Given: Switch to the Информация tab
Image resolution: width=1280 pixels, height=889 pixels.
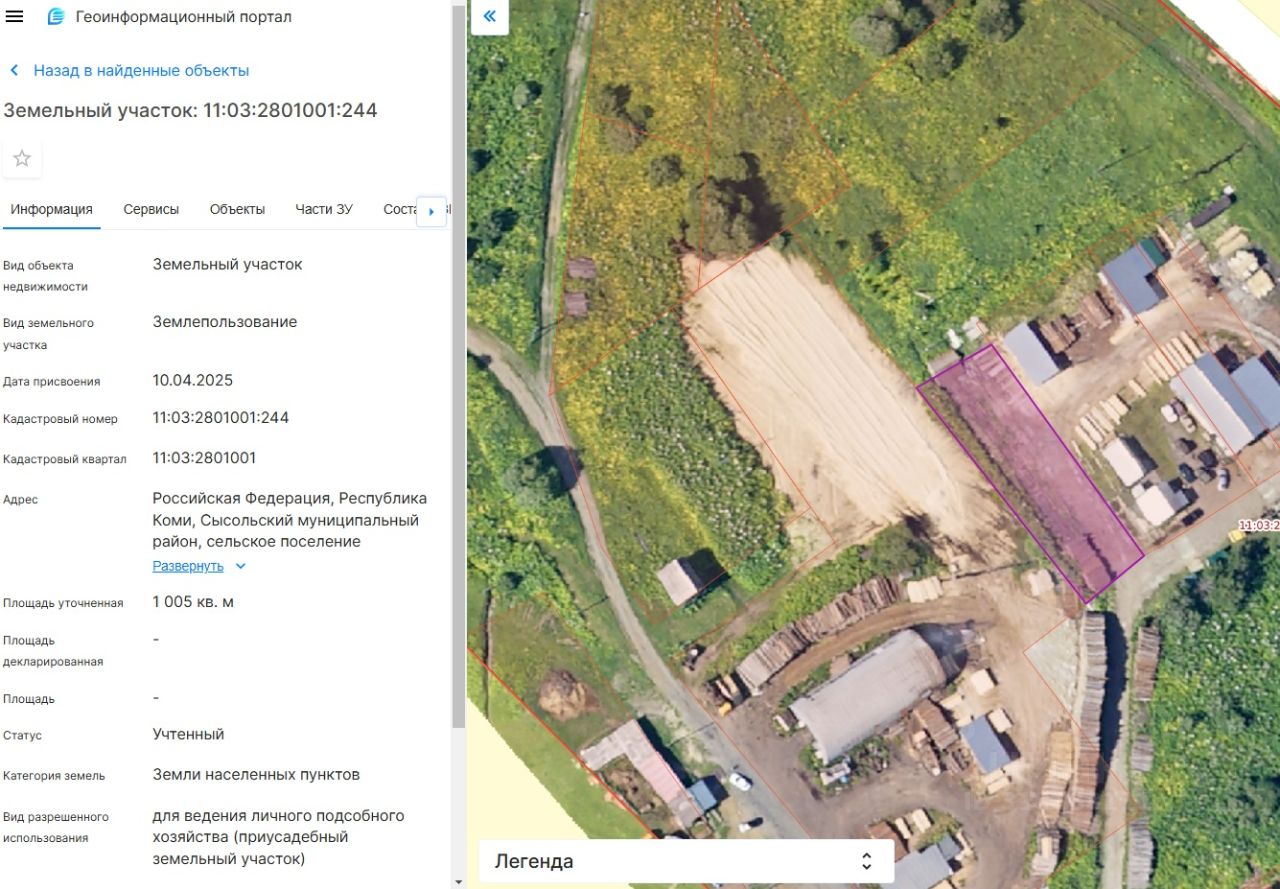Looking at the screenshot, I should (x=52, y=209).
